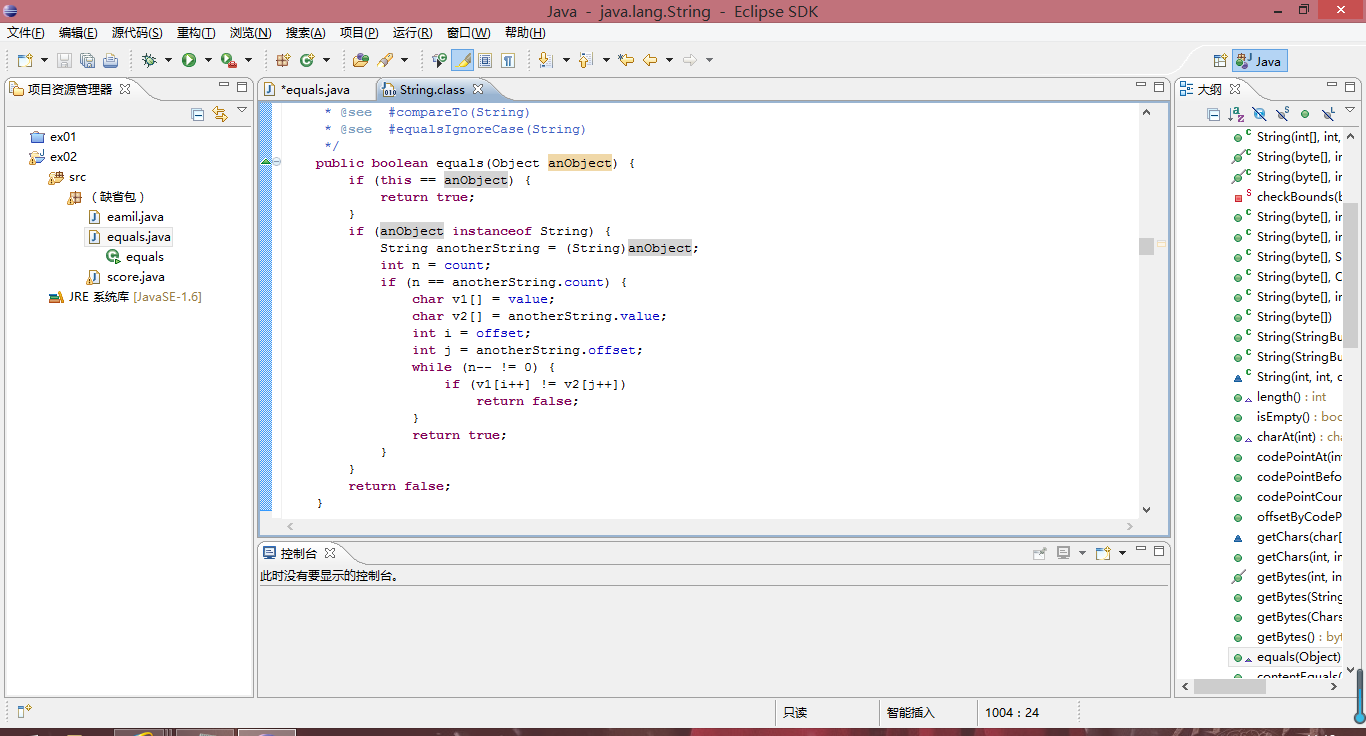This screenshot has height=736, width=1366.
Task: Click the Open Perspective icon
Action: pos(1220,61)
